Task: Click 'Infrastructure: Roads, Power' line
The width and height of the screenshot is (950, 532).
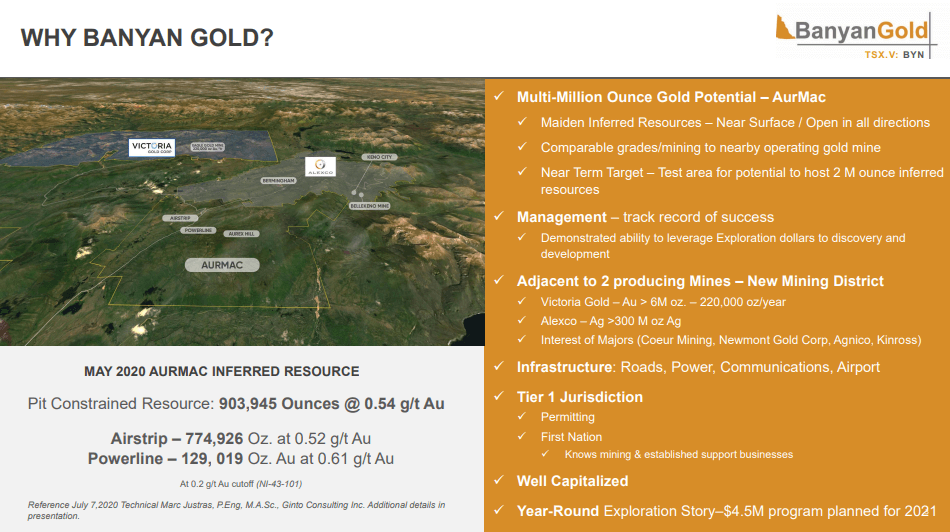Action: tap(698, 367)
